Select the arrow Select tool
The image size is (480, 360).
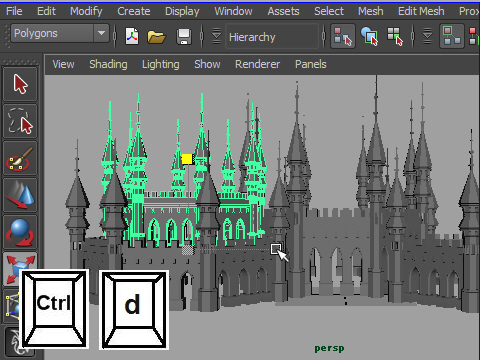pyautogui.click(x=20, y=84)
